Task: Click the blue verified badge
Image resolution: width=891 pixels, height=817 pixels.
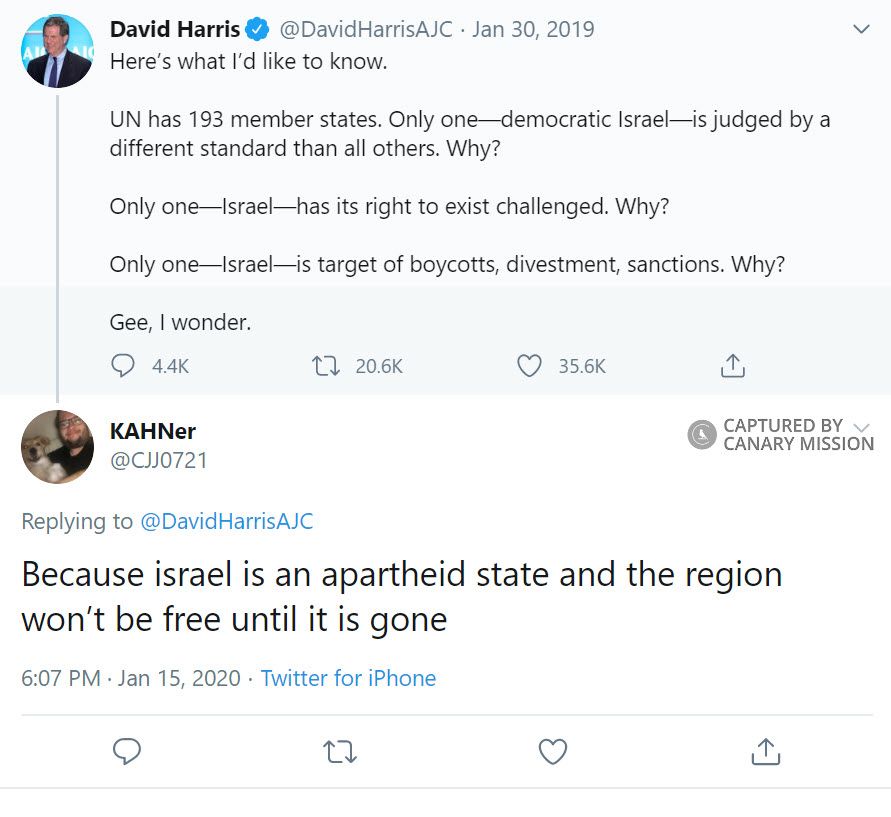Action: (x=257, y=29)
